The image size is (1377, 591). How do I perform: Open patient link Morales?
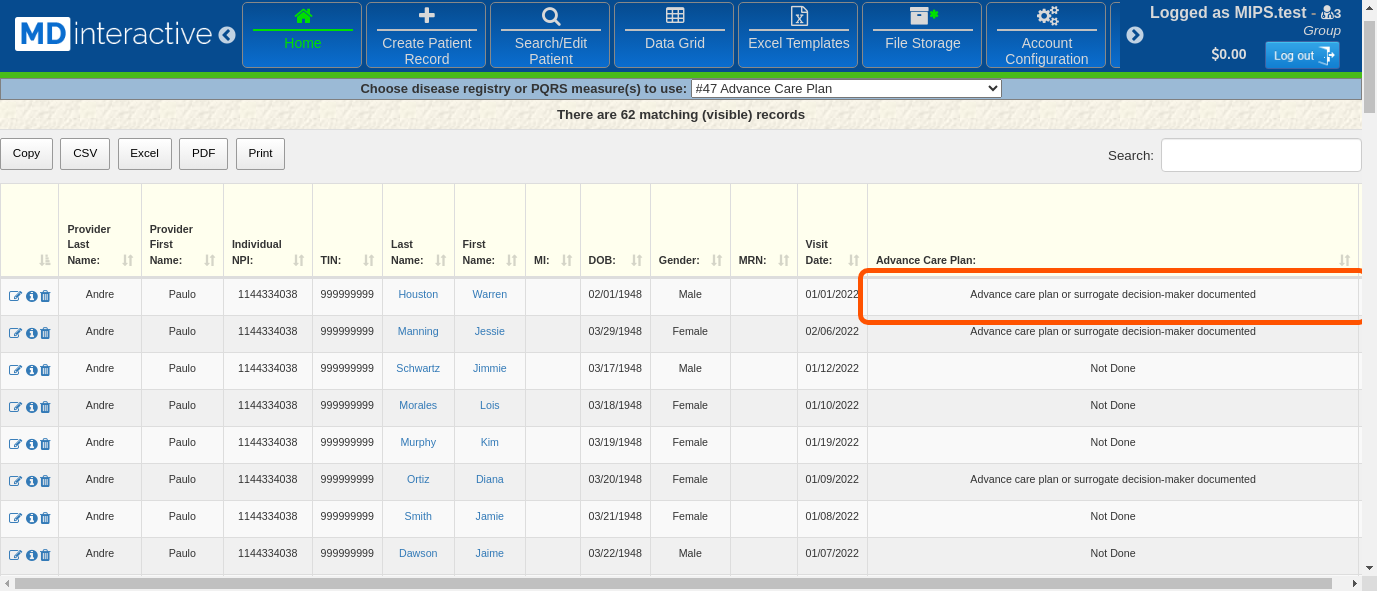418,405
